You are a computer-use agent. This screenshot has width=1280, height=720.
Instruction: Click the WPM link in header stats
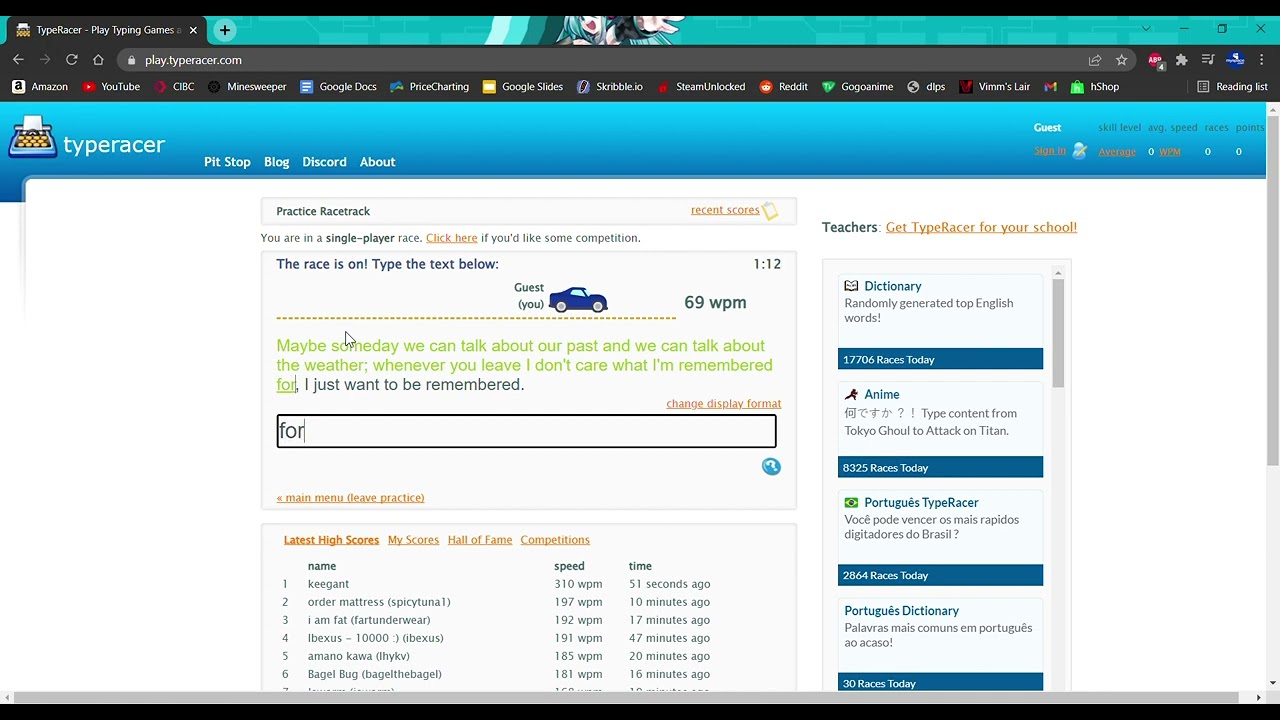1169,152
